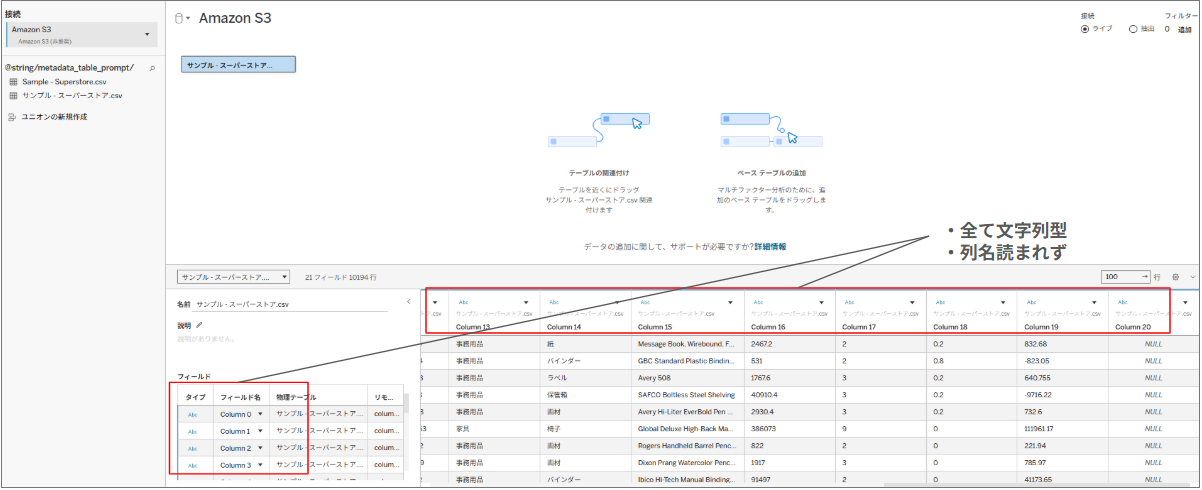The image size is (1202, 490).
Task: Click the Abc data type icon above Column 19
Action: tap(1031, 301)
